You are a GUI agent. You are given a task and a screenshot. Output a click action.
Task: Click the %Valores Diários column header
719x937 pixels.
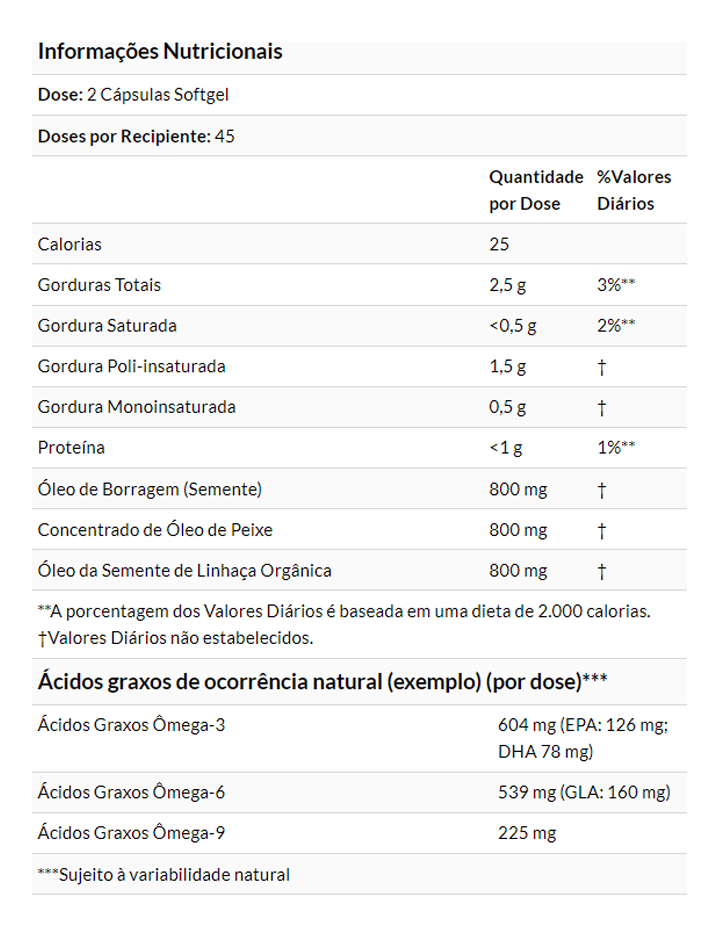(x=633, y=190)
